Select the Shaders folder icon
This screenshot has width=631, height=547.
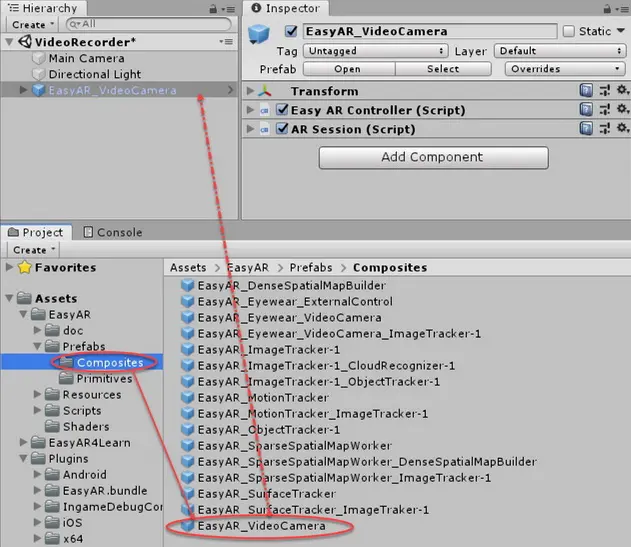(52, 426)
